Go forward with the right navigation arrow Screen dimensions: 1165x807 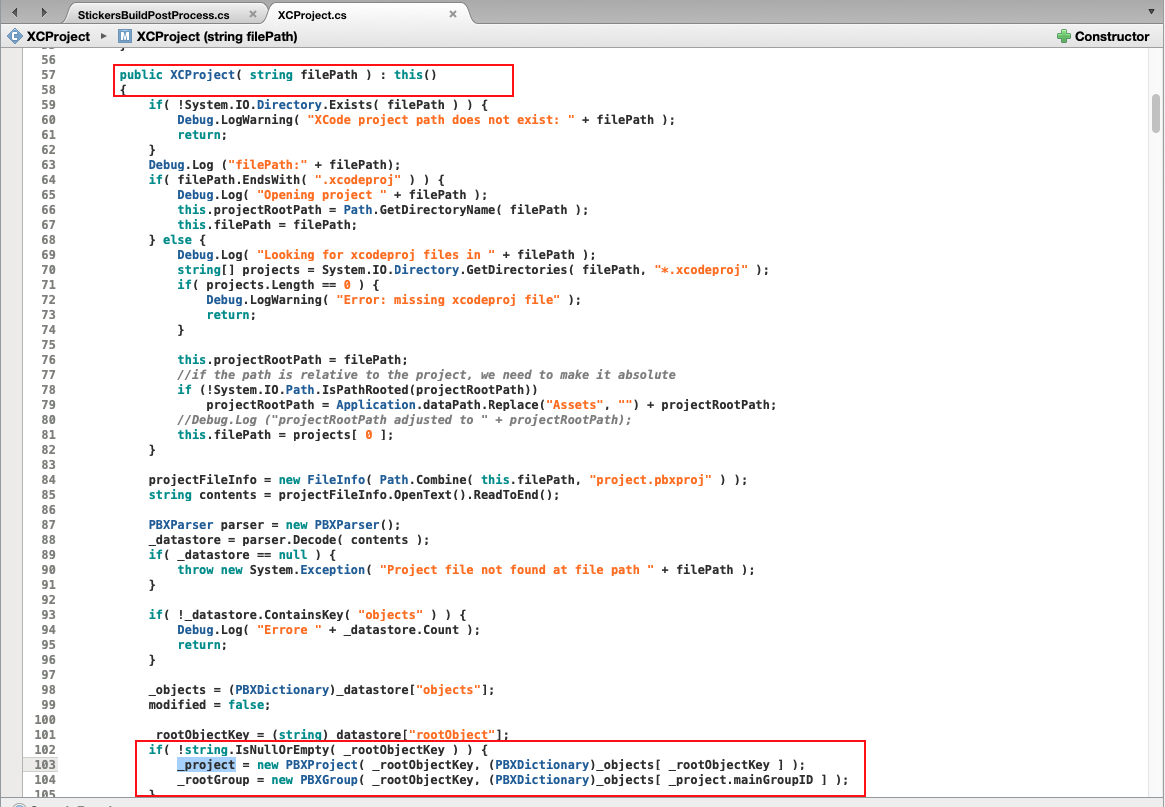pos(44,13)
